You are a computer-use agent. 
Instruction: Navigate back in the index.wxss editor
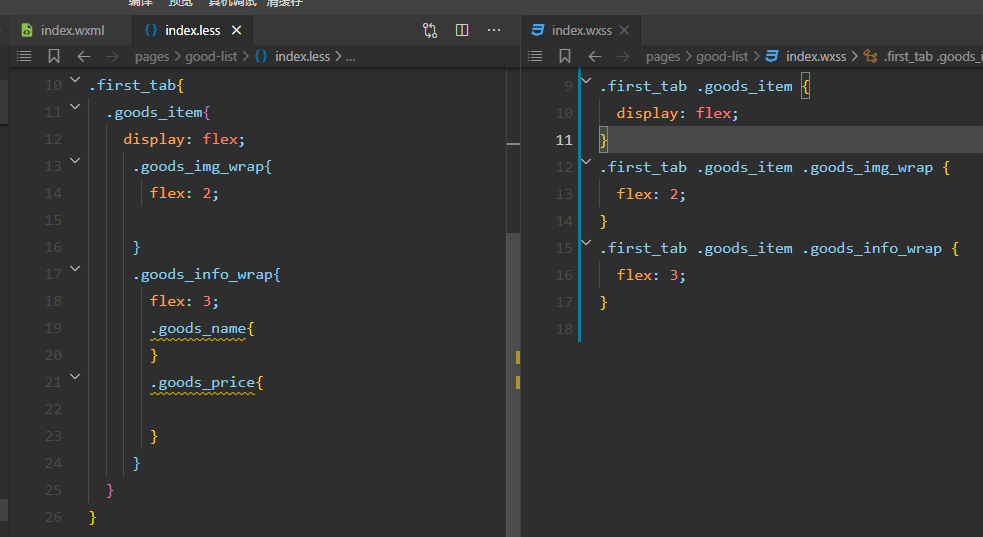(594, 56)
